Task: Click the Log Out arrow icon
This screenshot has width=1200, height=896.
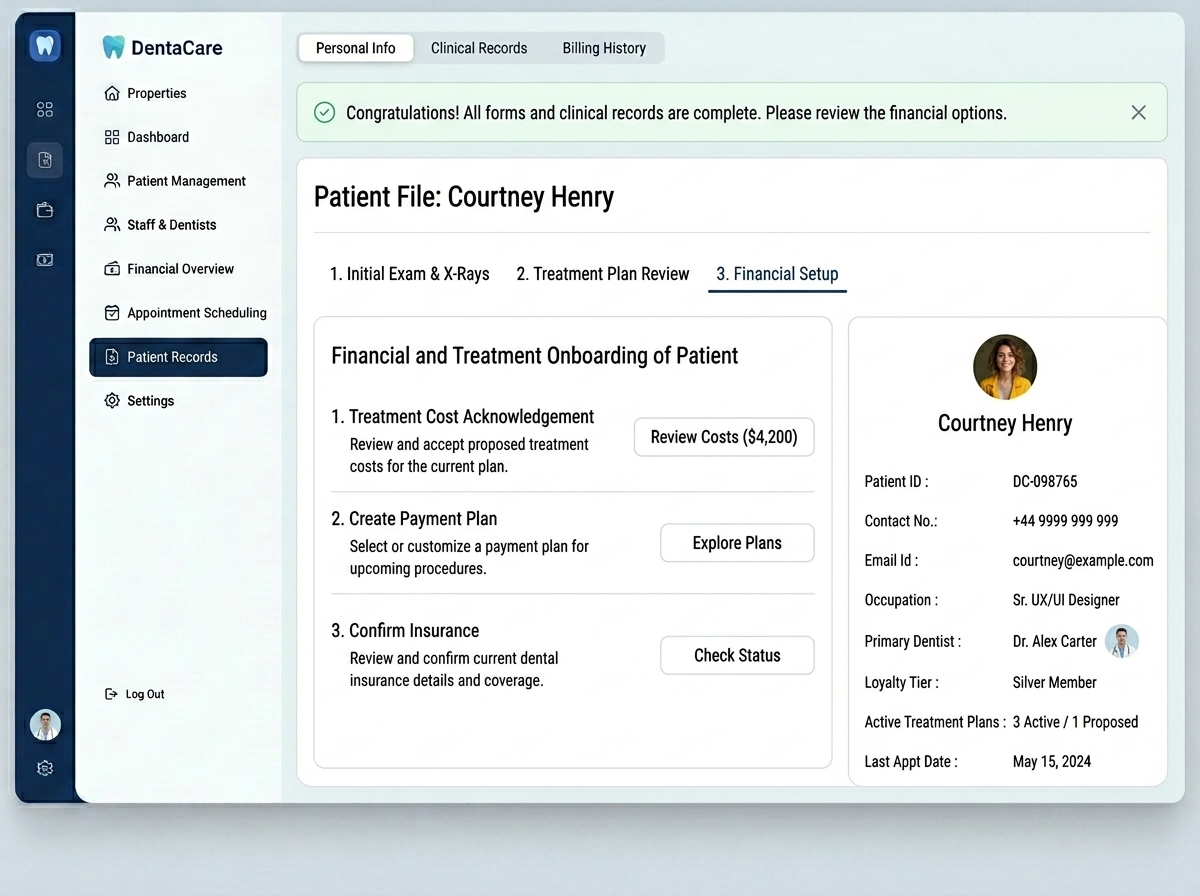Action: coord(111,694)
